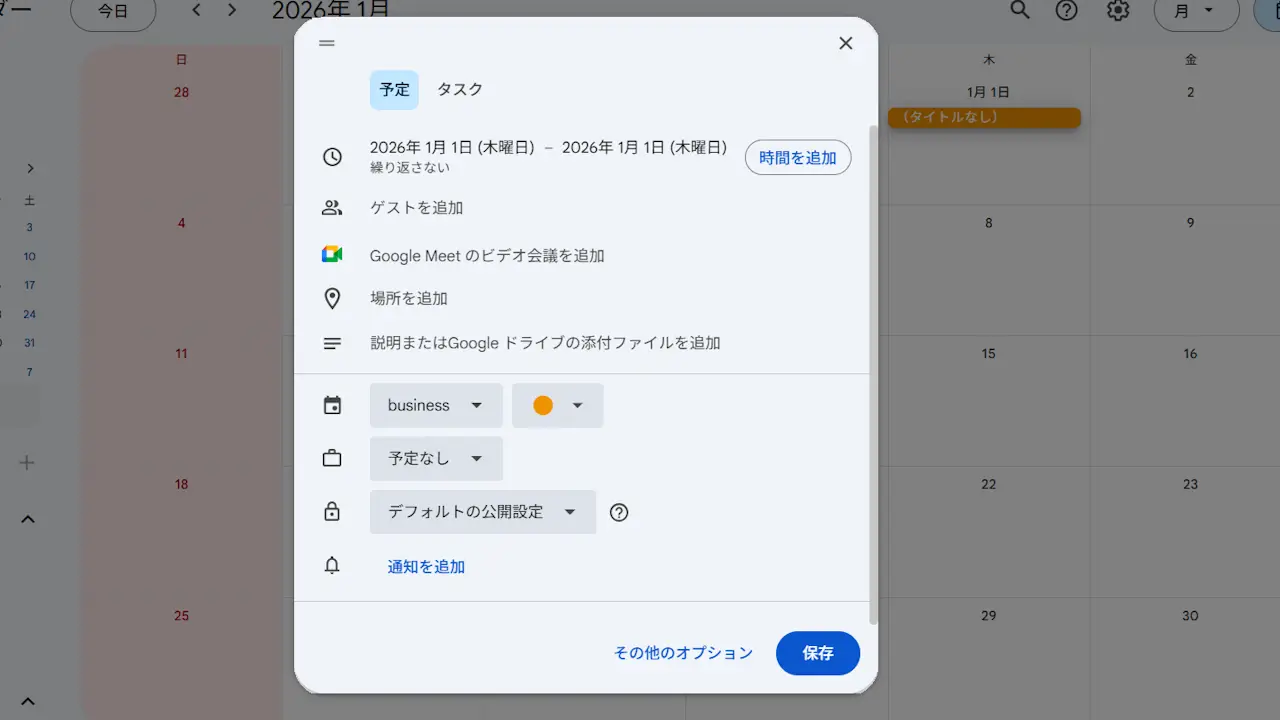Click the visibility help circle icon
The height and width of the screenshot is (720, 1280).
tap(619, 512)
